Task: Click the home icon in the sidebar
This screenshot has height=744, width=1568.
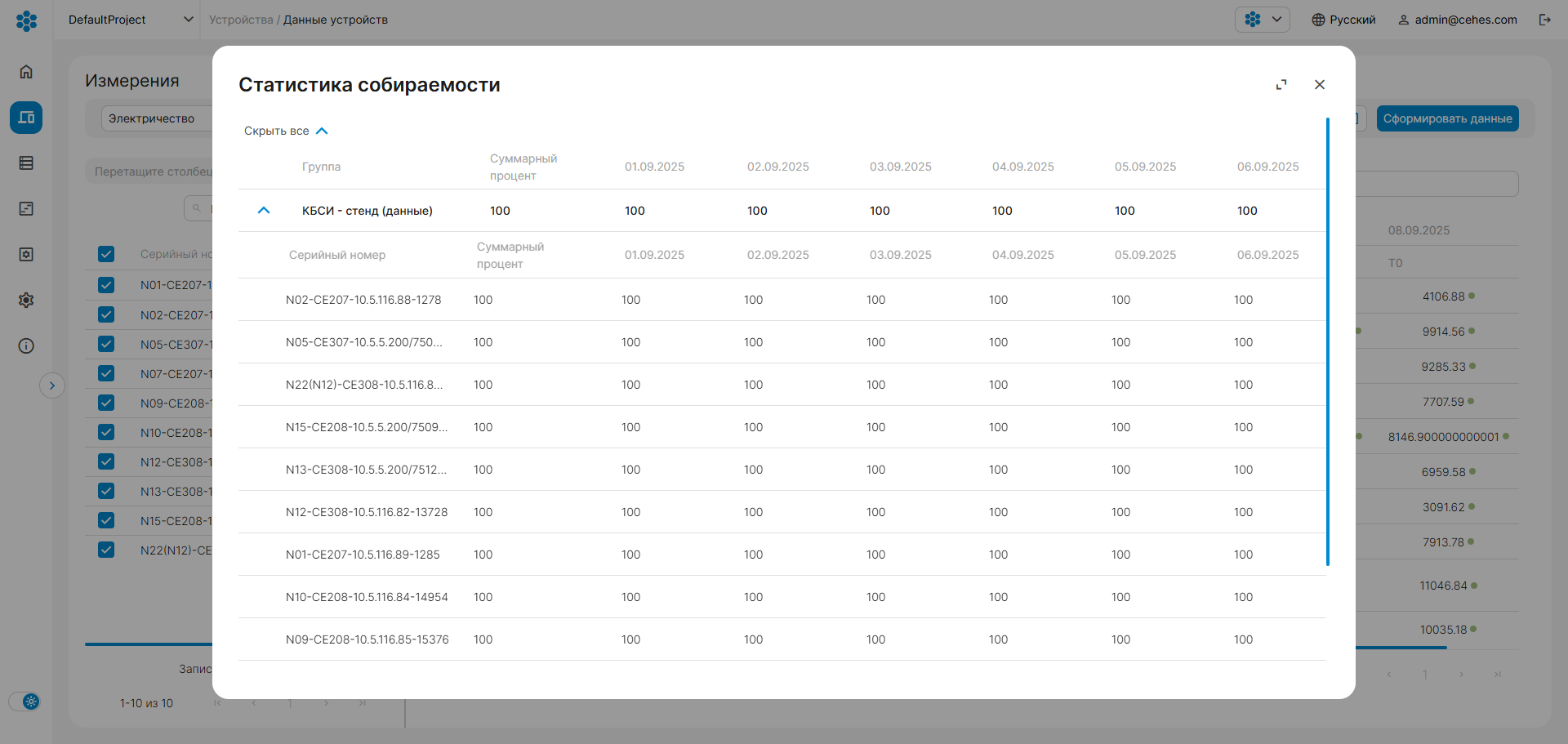Action: (x=26, y=72)
